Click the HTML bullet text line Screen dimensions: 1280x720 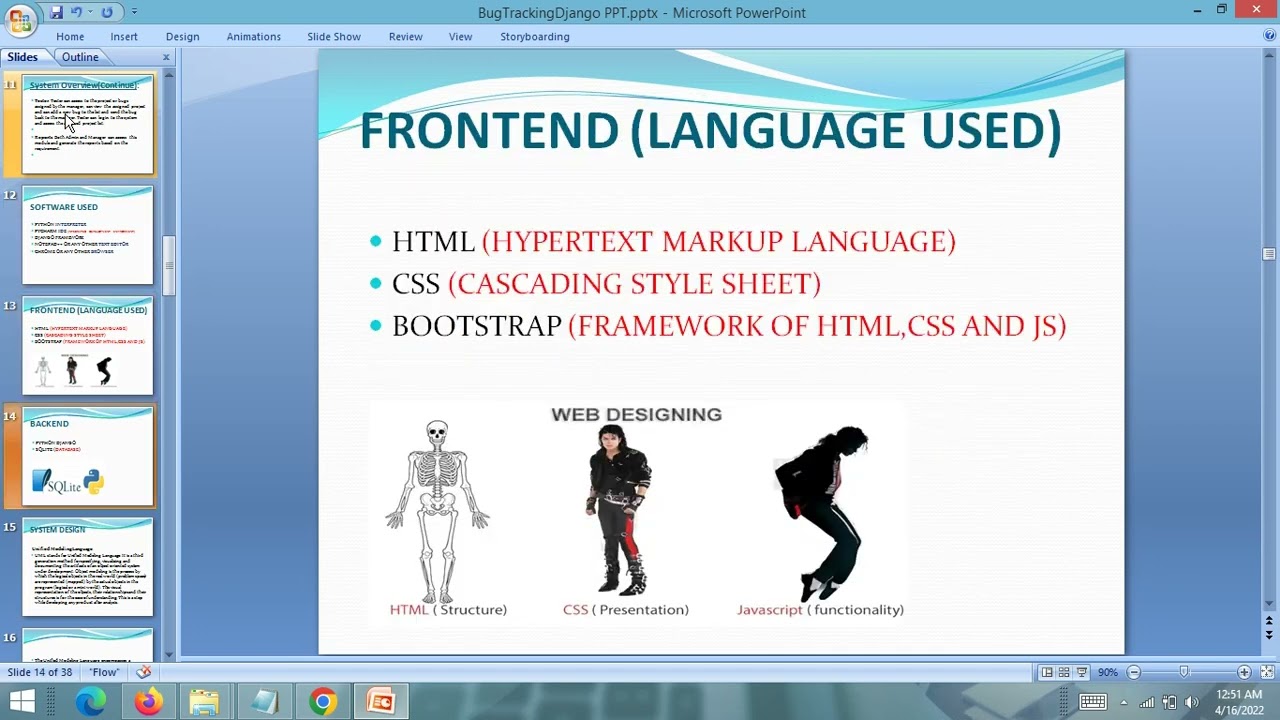pyautogui.click(x=673, y=241)
